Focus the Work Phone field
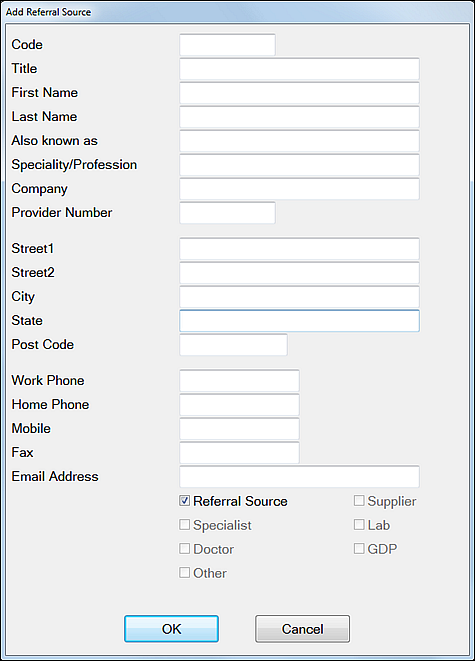 (239, 381)
